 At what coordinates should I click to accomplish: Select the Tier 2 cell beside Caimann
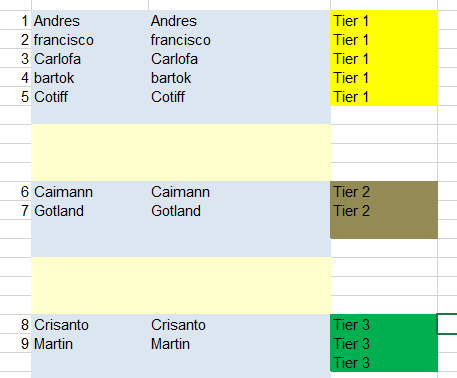pos(384,192)
